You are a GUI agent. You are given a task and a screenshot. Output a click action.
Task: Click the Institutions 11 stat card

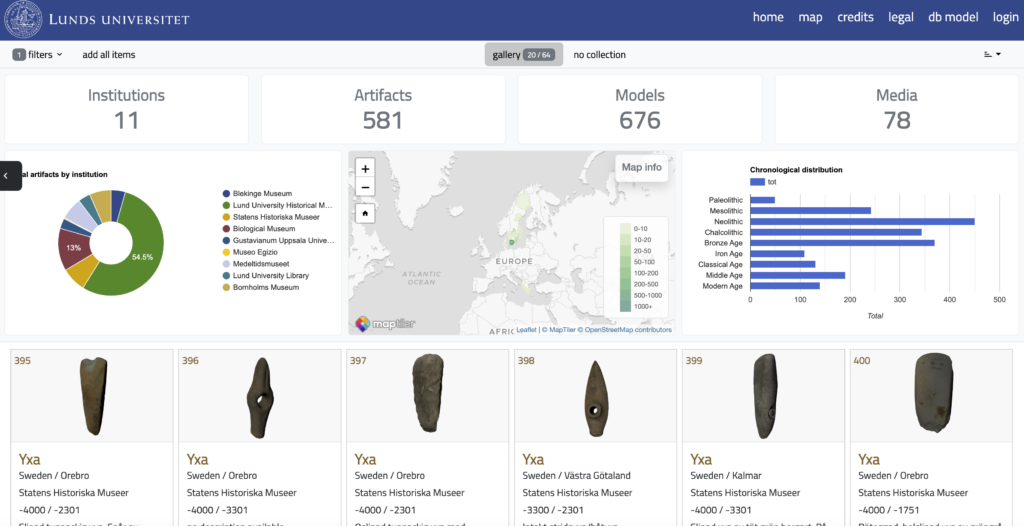pos(127,109)
